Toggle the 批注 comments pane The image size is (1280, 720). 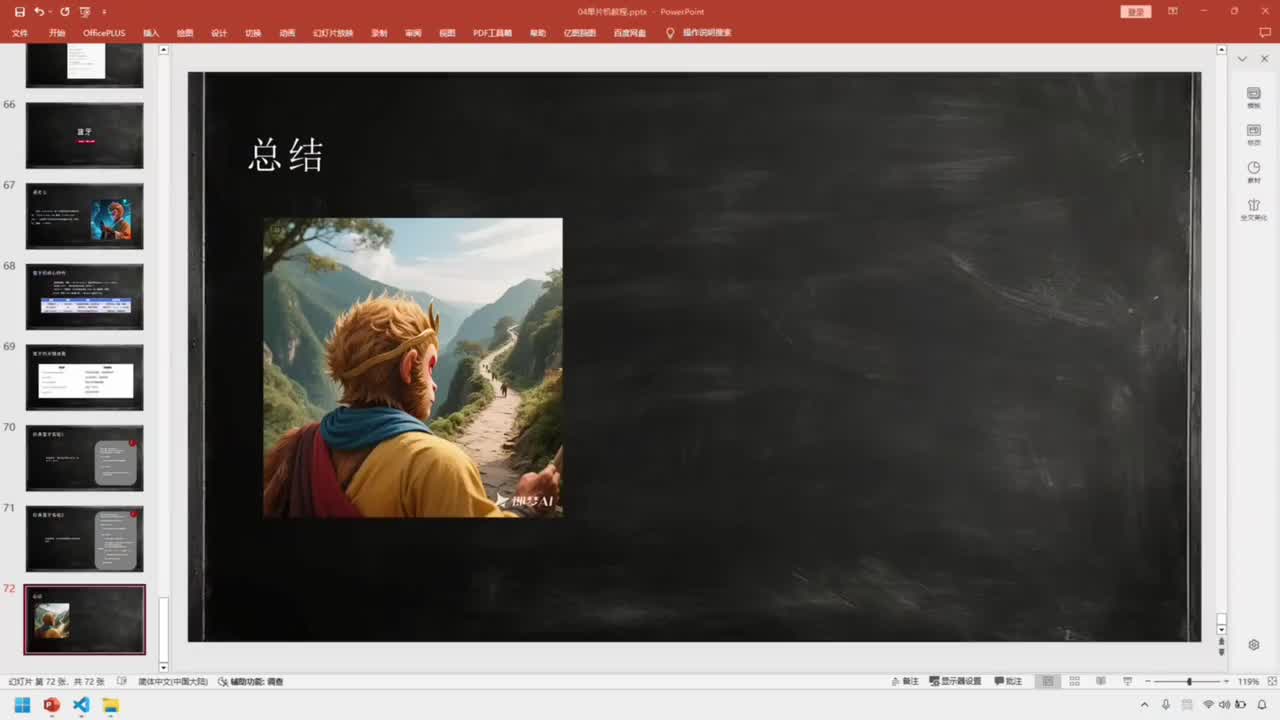click(x=1008, y=681)
